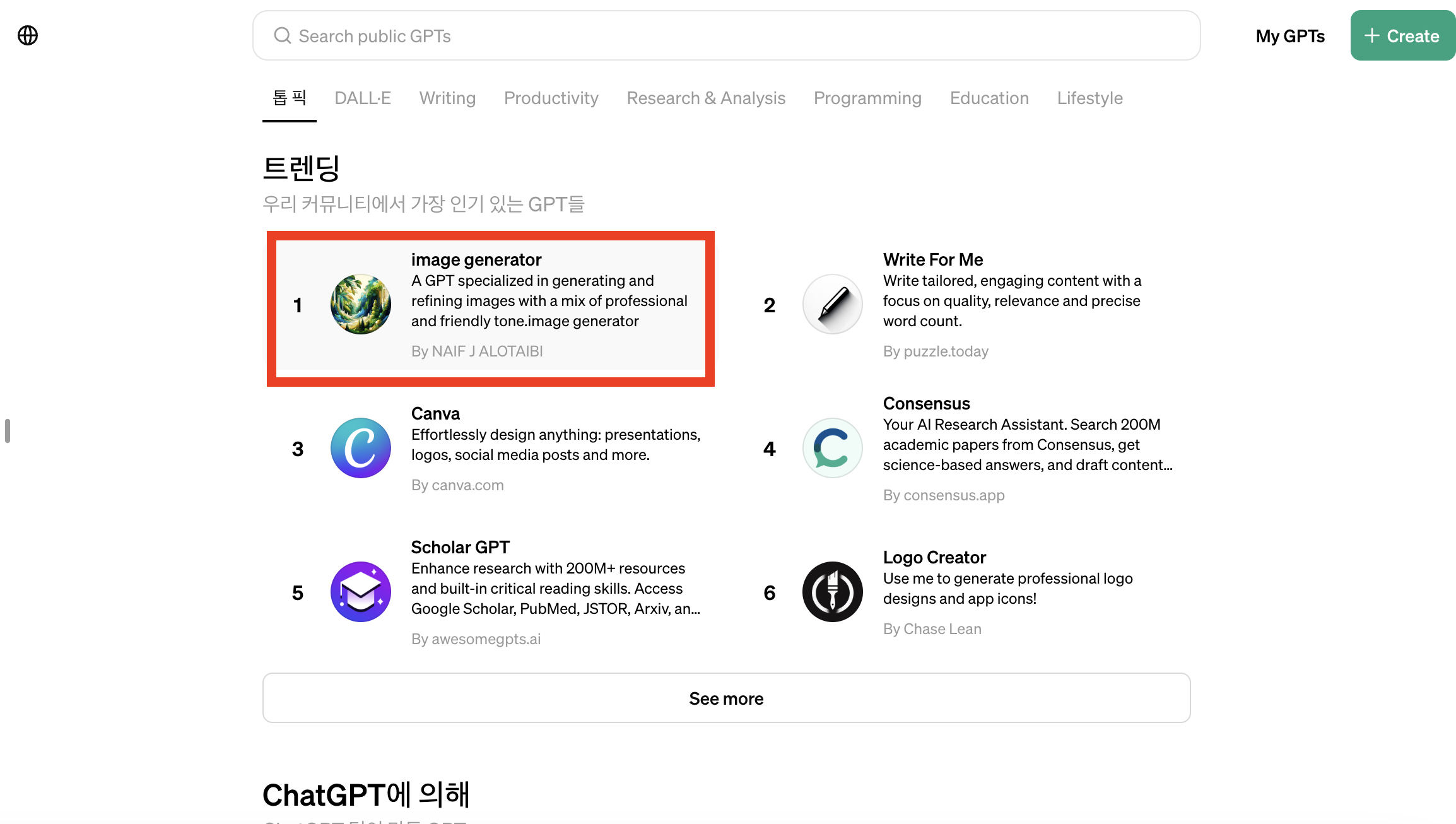Click the search magnifier icon
The height and width of the screenshot is (824, 1456).
point(282,35)
